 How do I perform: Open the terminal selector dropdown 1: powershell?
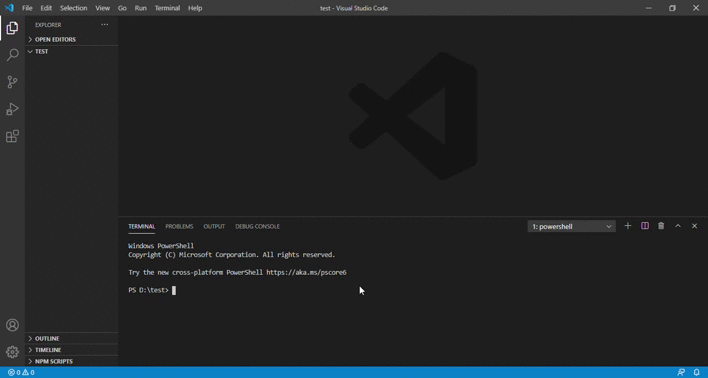(571, 226)
